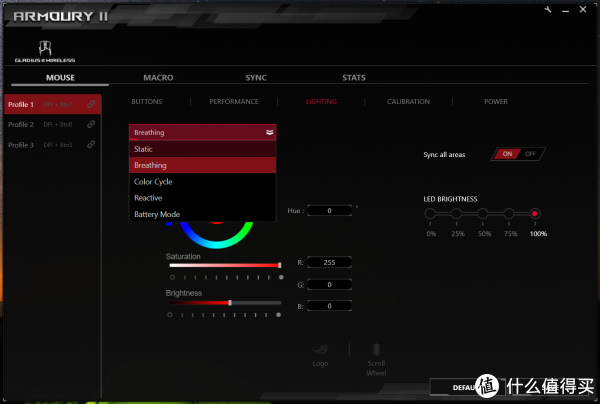Image resolution: width=600 pixels, height=404 pixels.
Task: Select the Gladius II Wireless mouse device icon
Action: 45,49
